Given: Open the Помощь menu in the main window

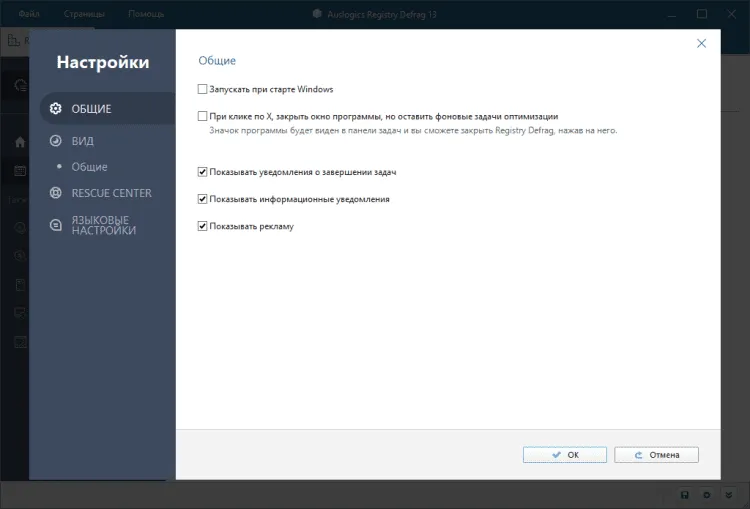Looking at the screenshot, I should click(146, 14).
